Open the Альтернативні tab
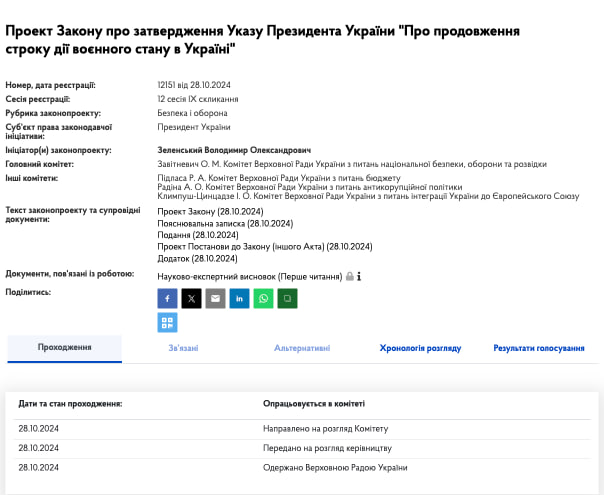The width and height of the screenshot is (604, 495). point(302,348)
